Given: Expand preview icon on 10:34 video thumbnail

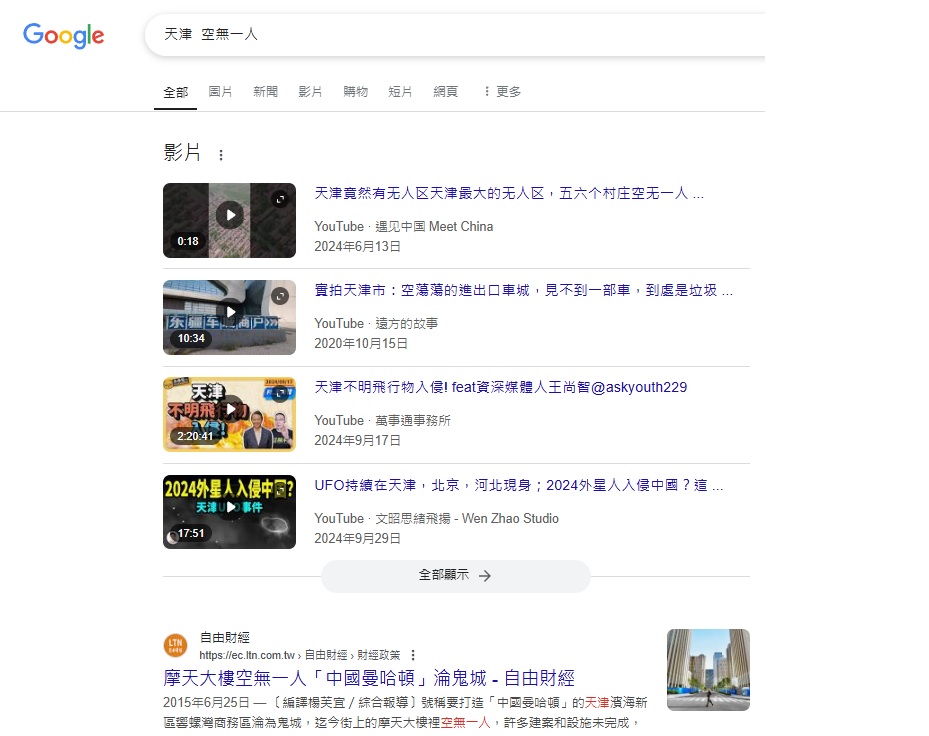Looking at the screenshot, I should pos(280,296).
